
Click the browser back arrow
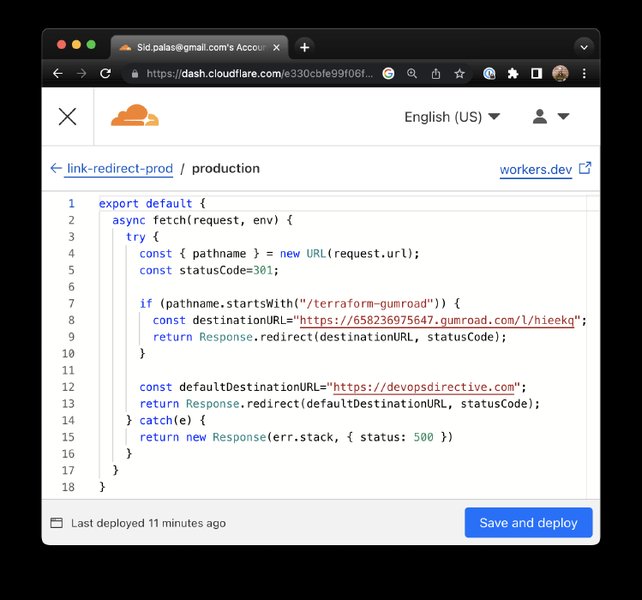(58, 74)
